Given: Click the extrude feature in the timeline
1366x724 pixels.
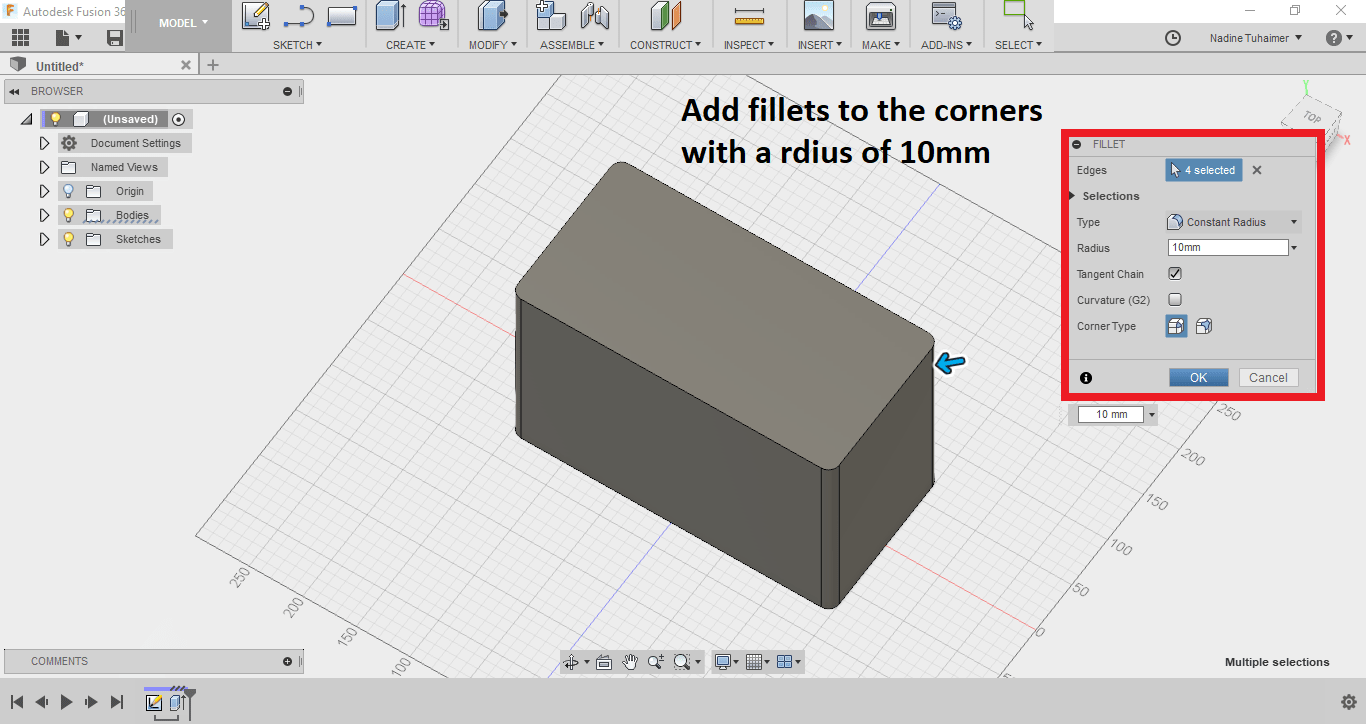Looking at the screenshot, I should tap(176, 702).
